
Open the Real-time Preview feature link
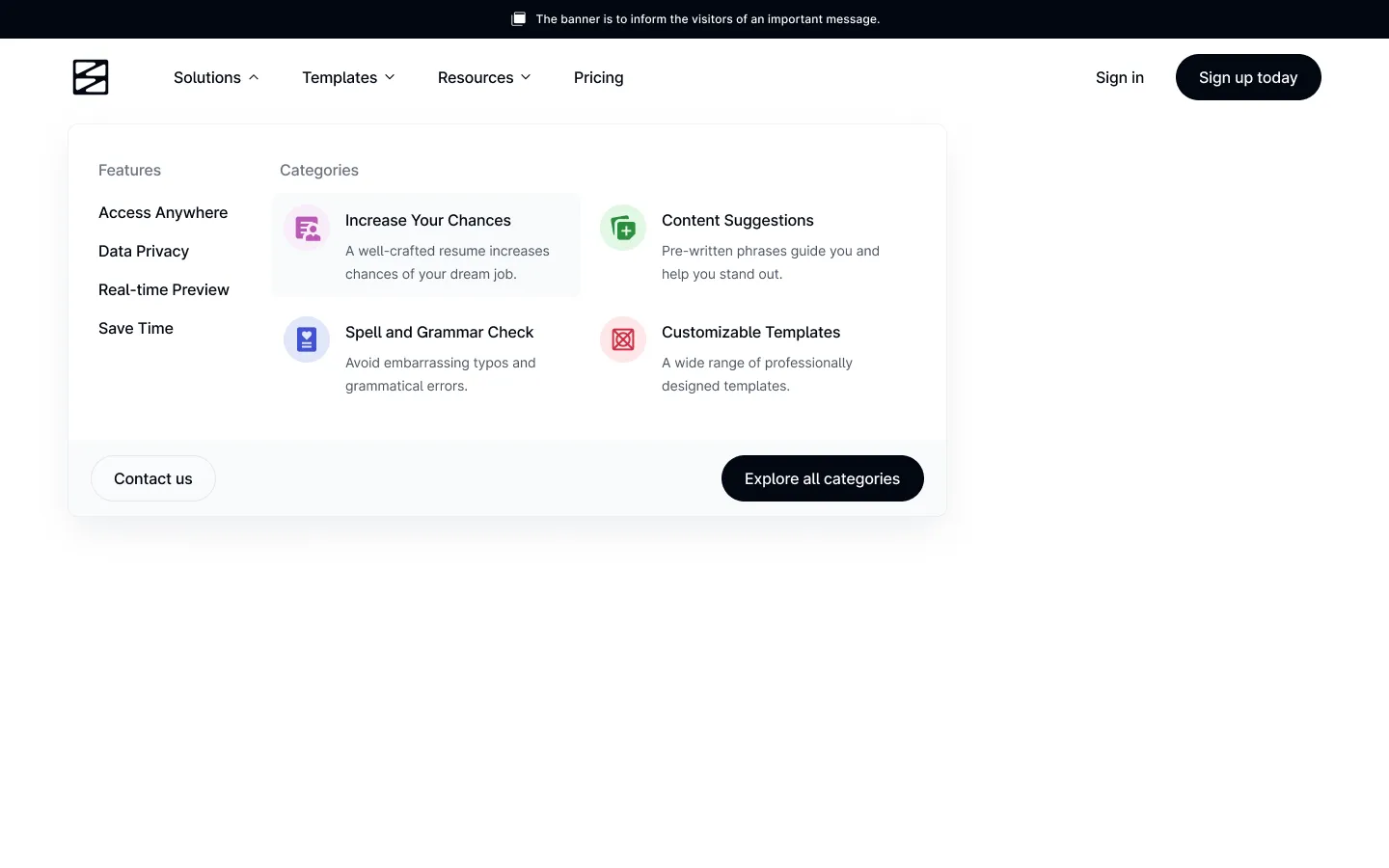coord(164,289)
